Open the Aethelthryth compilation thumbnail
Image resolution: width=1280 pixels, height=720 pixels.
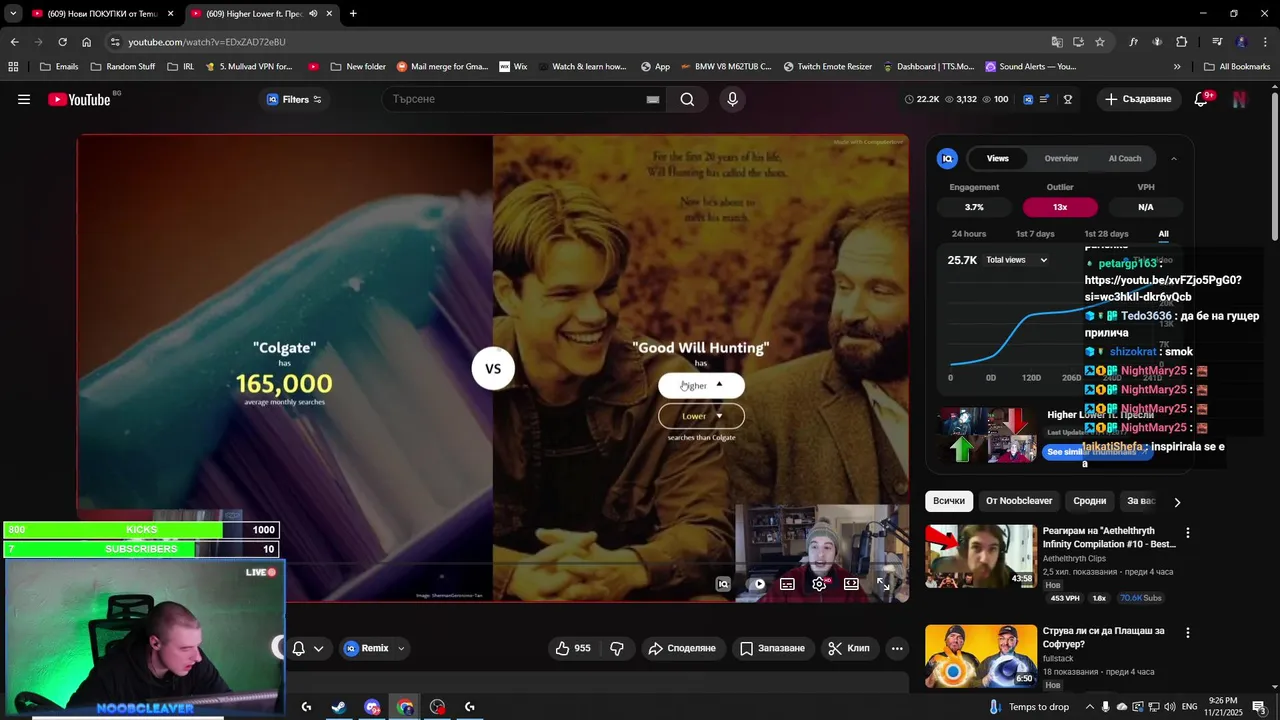pos(981,556)
